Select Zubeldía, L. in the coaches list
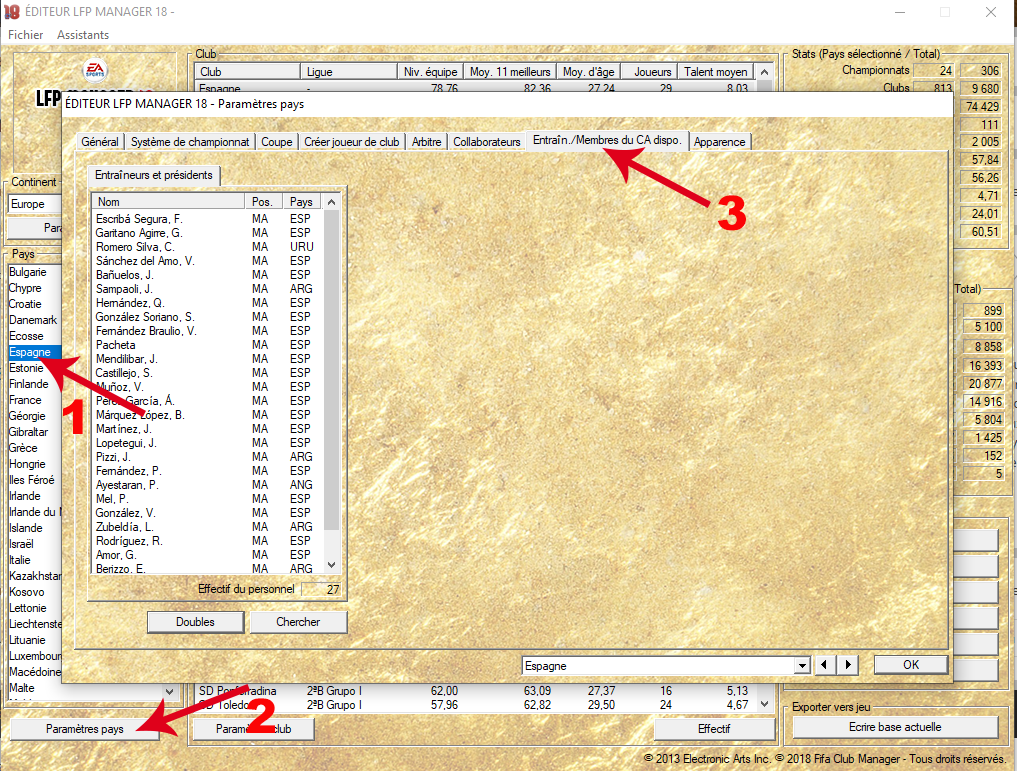Image resolution: width=1017 pixels, height=771 pixels. (x=208, y=527)
